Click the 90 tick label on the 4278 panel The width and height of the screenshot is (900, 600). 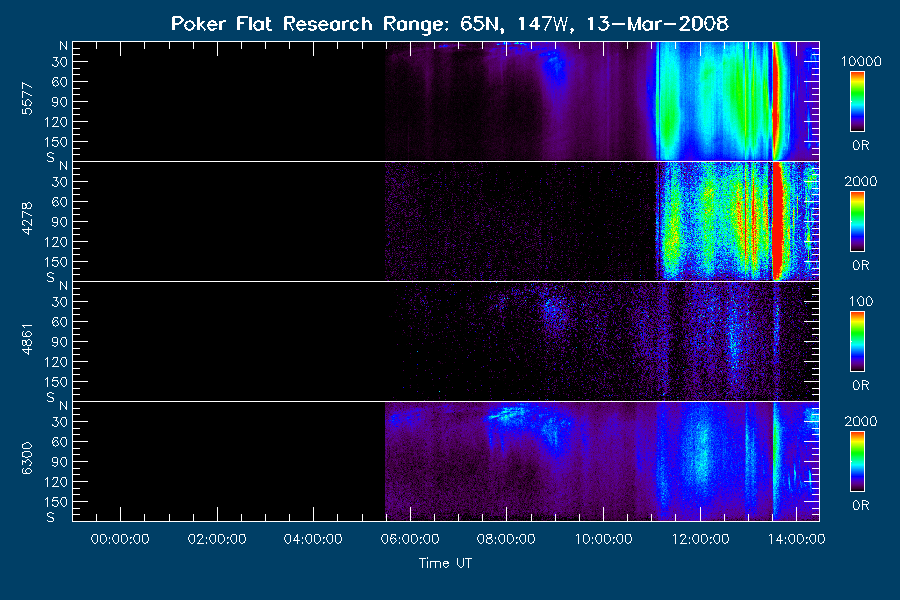60,222
